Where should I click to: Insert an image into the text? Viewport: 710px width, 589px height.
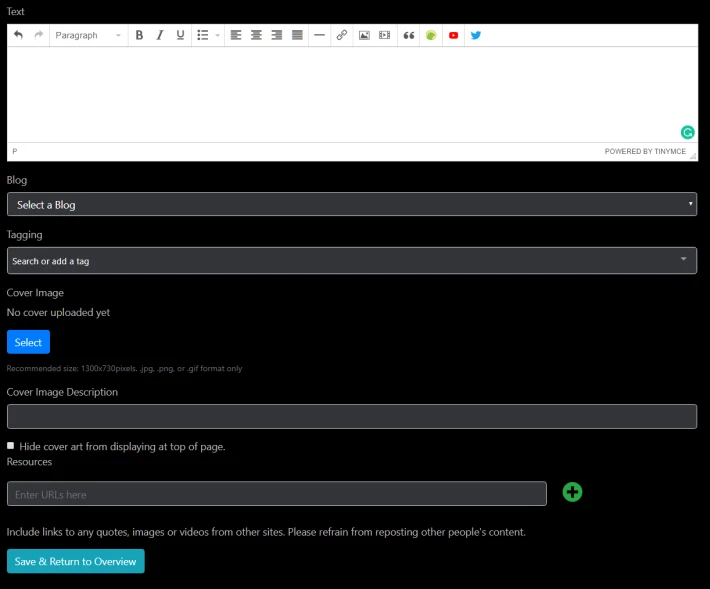pyautogui.click(x=364, y=35)
